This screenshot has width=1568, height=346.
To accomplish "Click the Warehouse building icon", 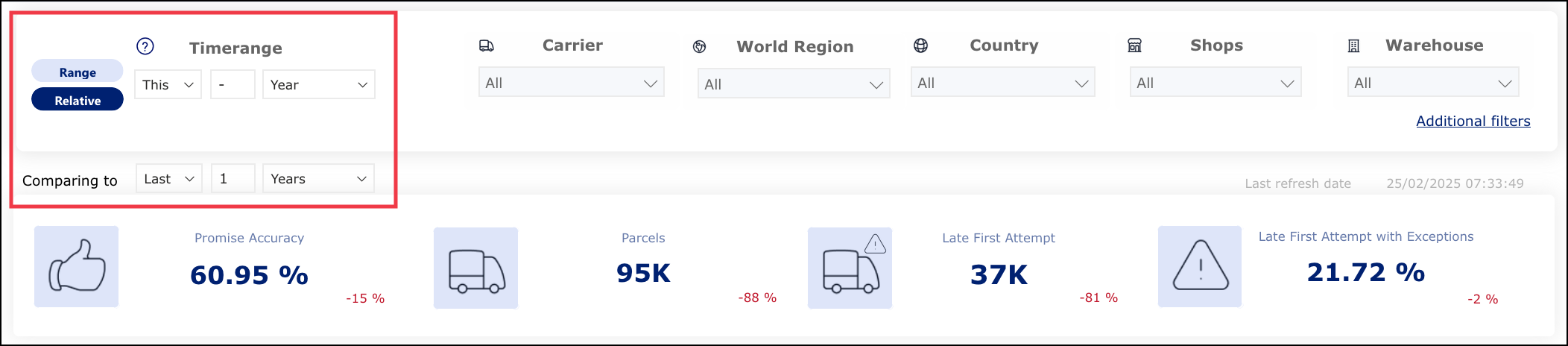I will [1353, 46].
